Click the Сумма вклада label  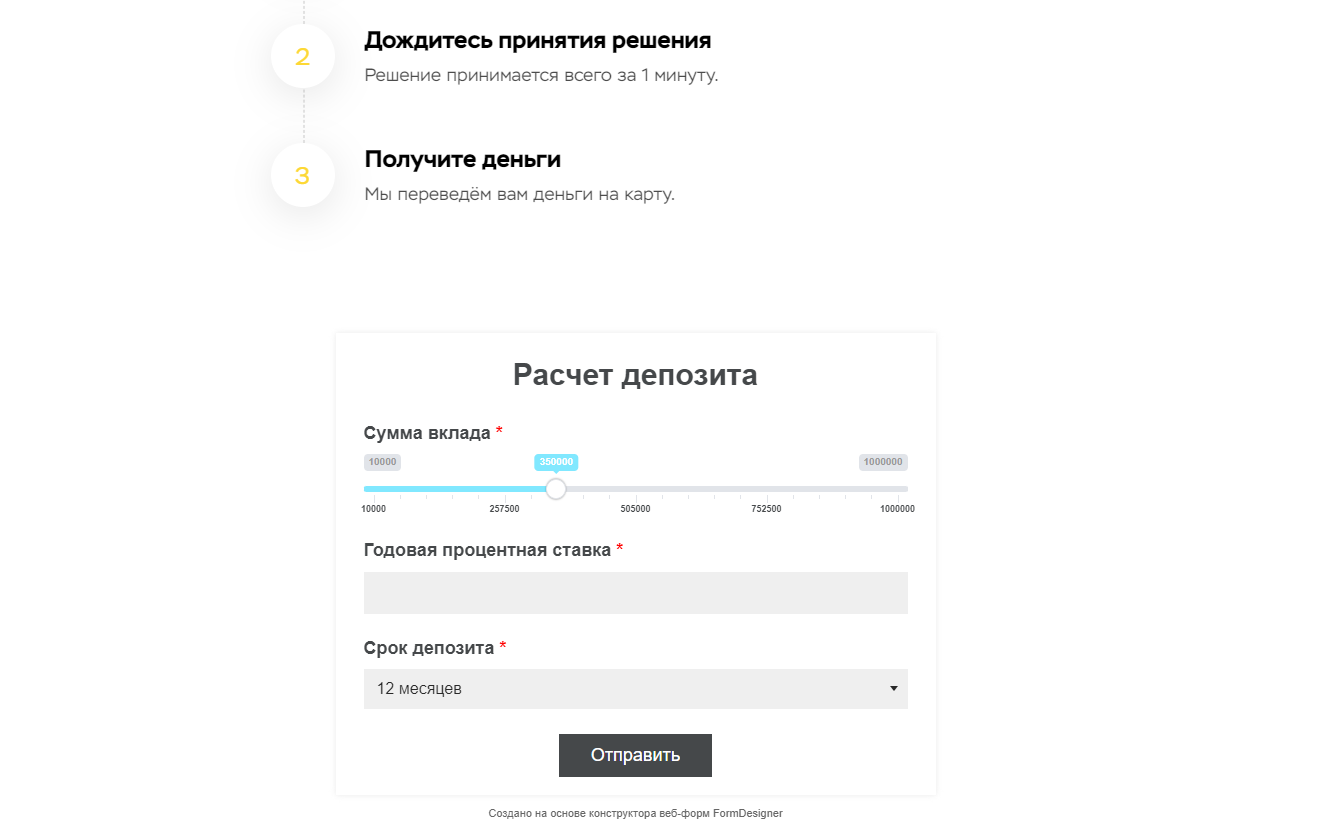(427, 433)
